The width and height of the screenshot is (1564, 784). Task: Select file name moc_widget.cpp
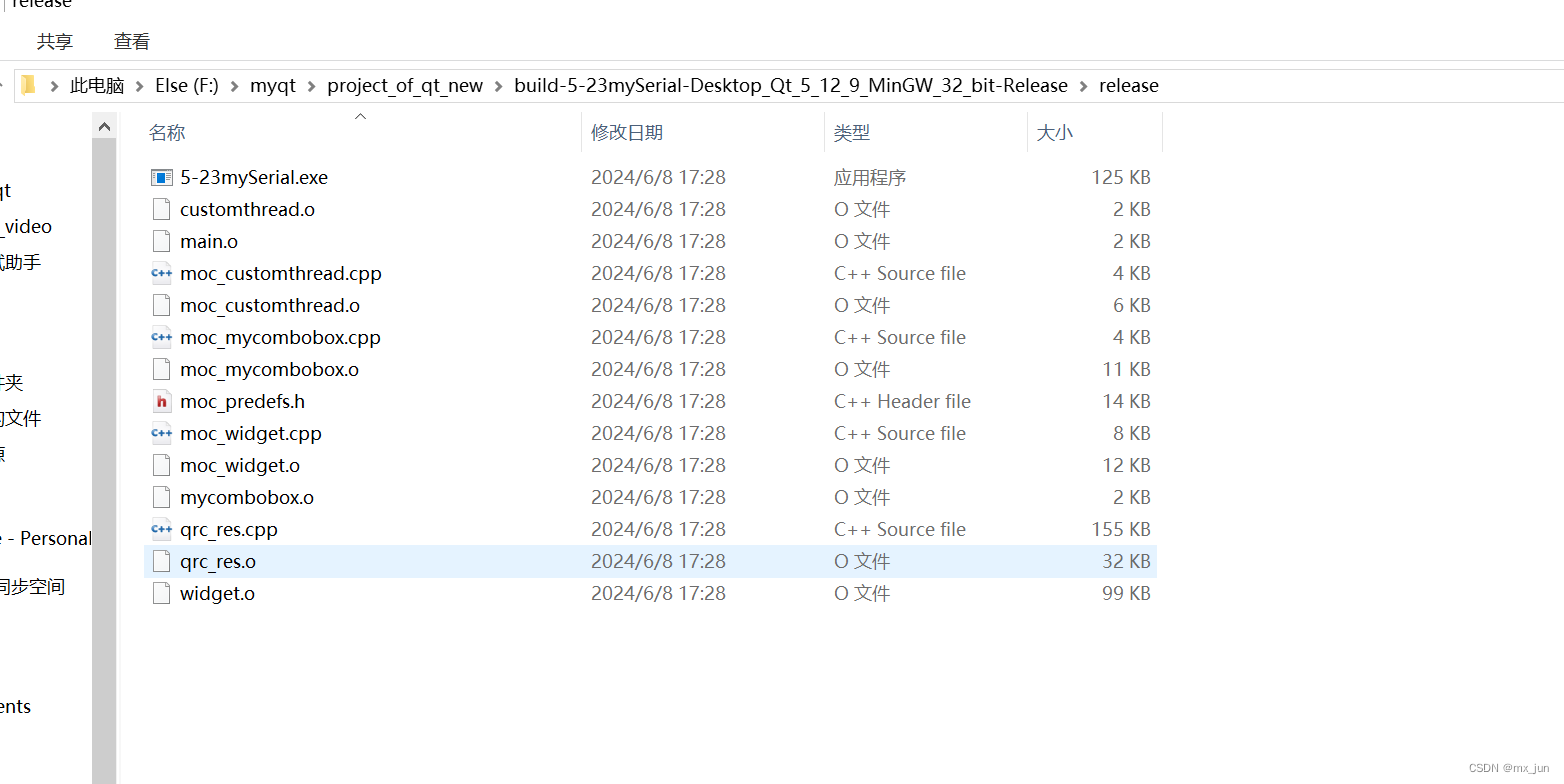251,433
